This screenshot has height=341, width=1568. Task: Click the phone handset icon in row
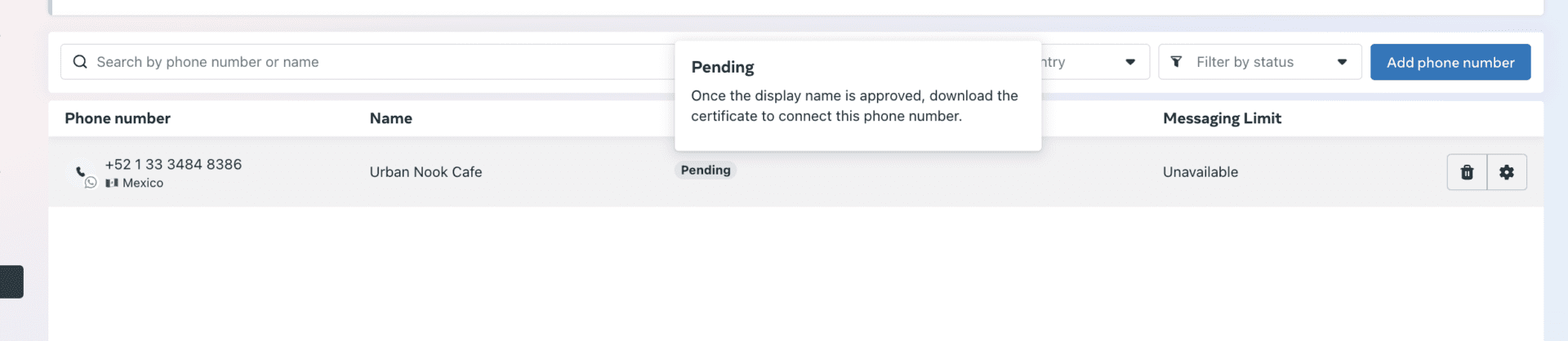[80, 171]
